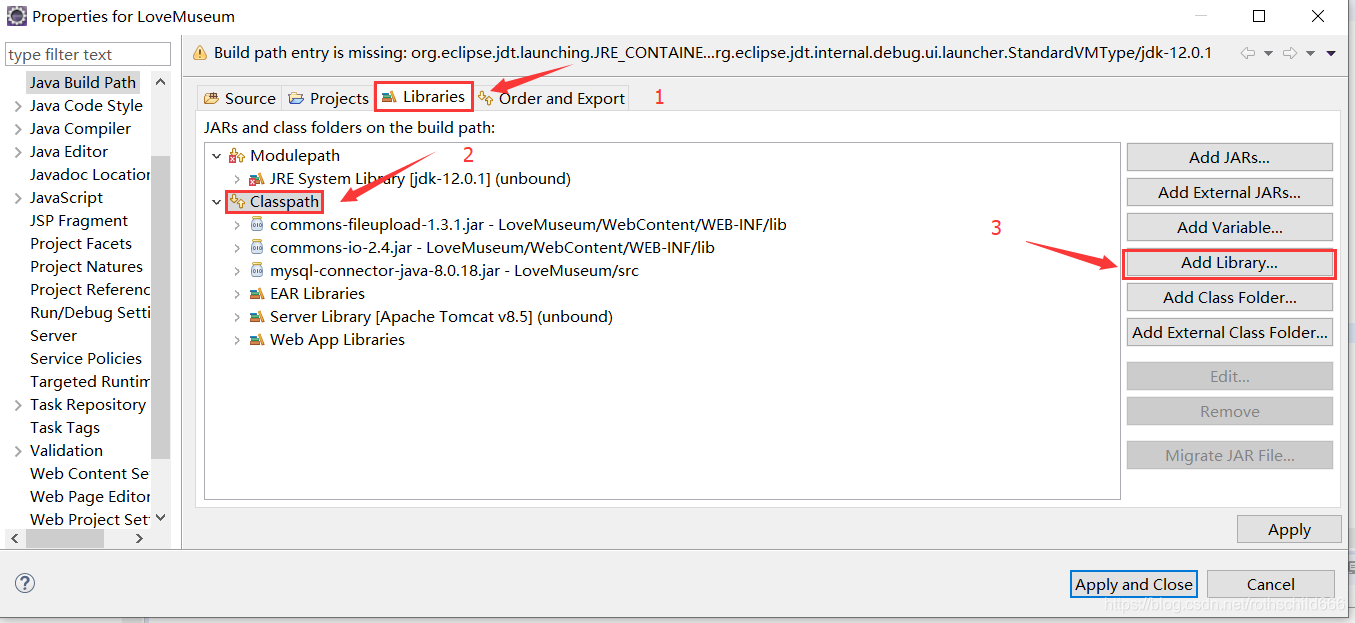Click the commons-fileupload-1.3.1.jar file icon
The image size is (1355, 623).
click(x=257, y=225)
